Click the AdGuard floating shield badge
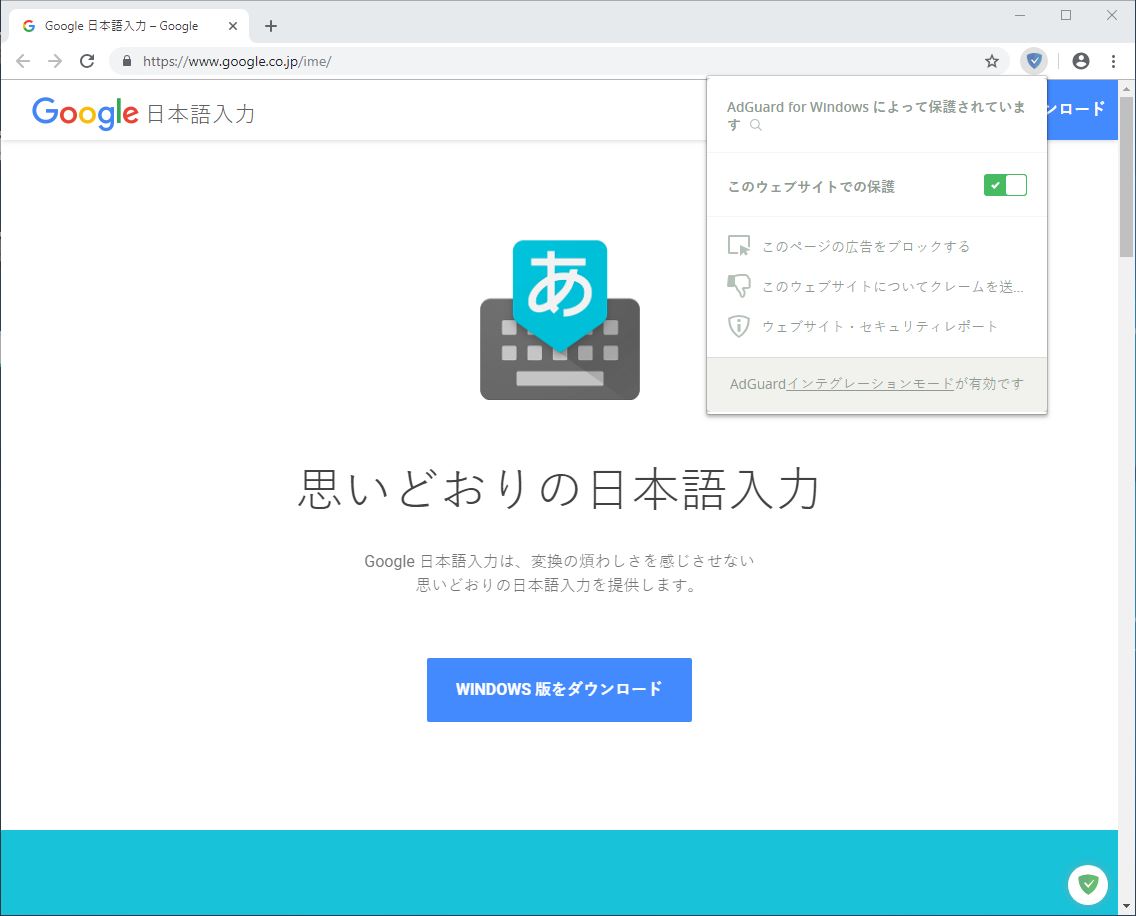This screenshot has width=1136, height=916. (x=1088, y=884)
